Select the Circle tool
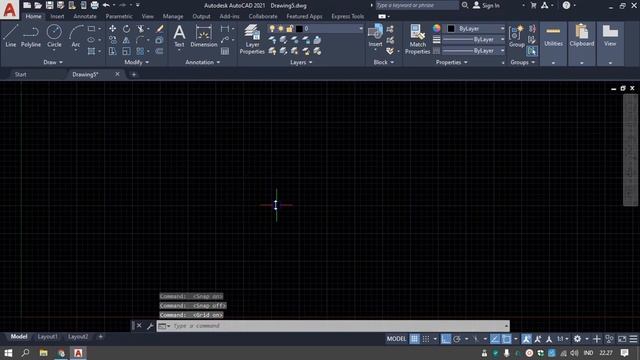The image size is (640, 360). (54, 36)
